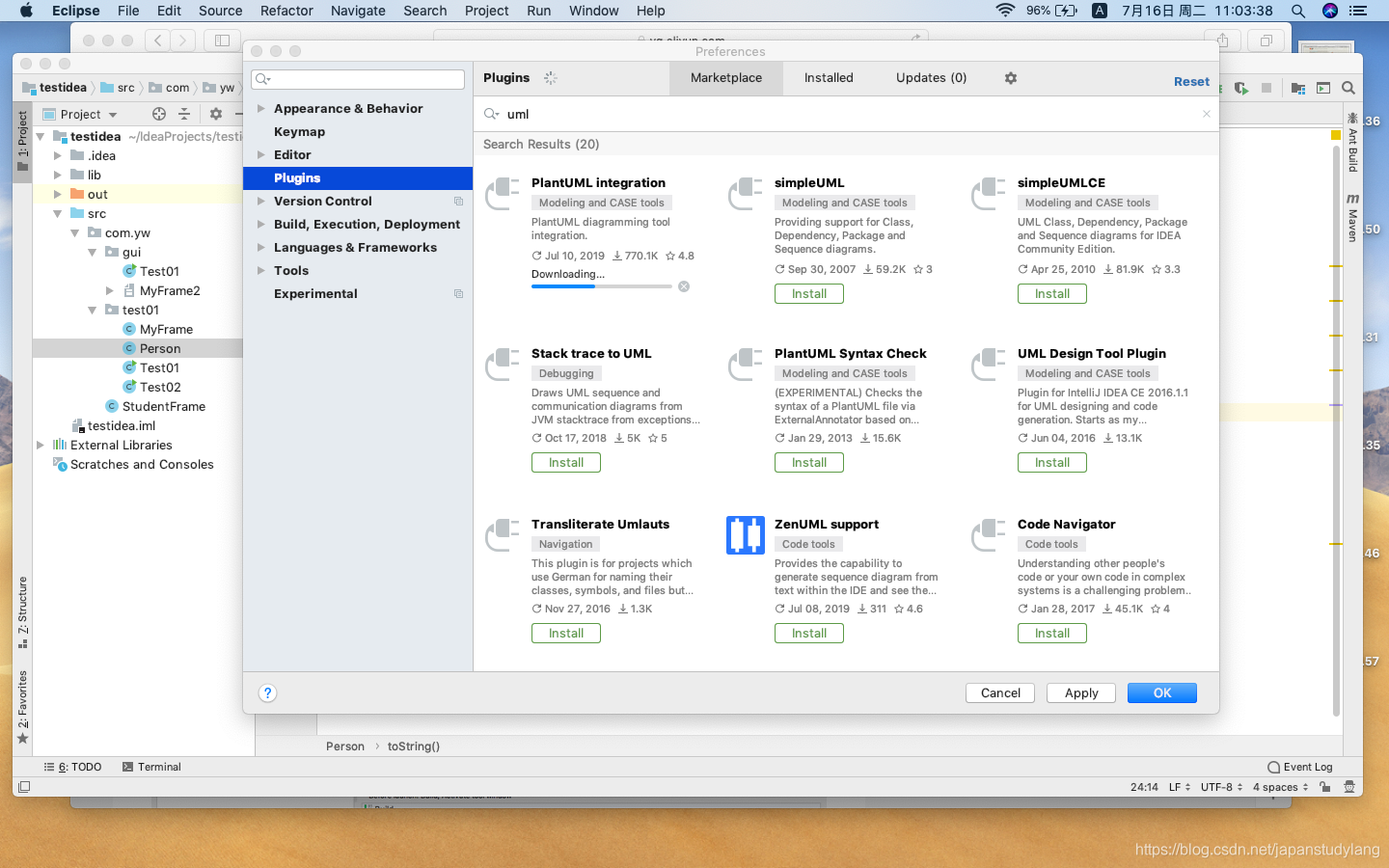Open the UTF-8 encoding selector
Image resolution: width=1389 pixels, height=868 pixels.
click(x=1218, y=786)
